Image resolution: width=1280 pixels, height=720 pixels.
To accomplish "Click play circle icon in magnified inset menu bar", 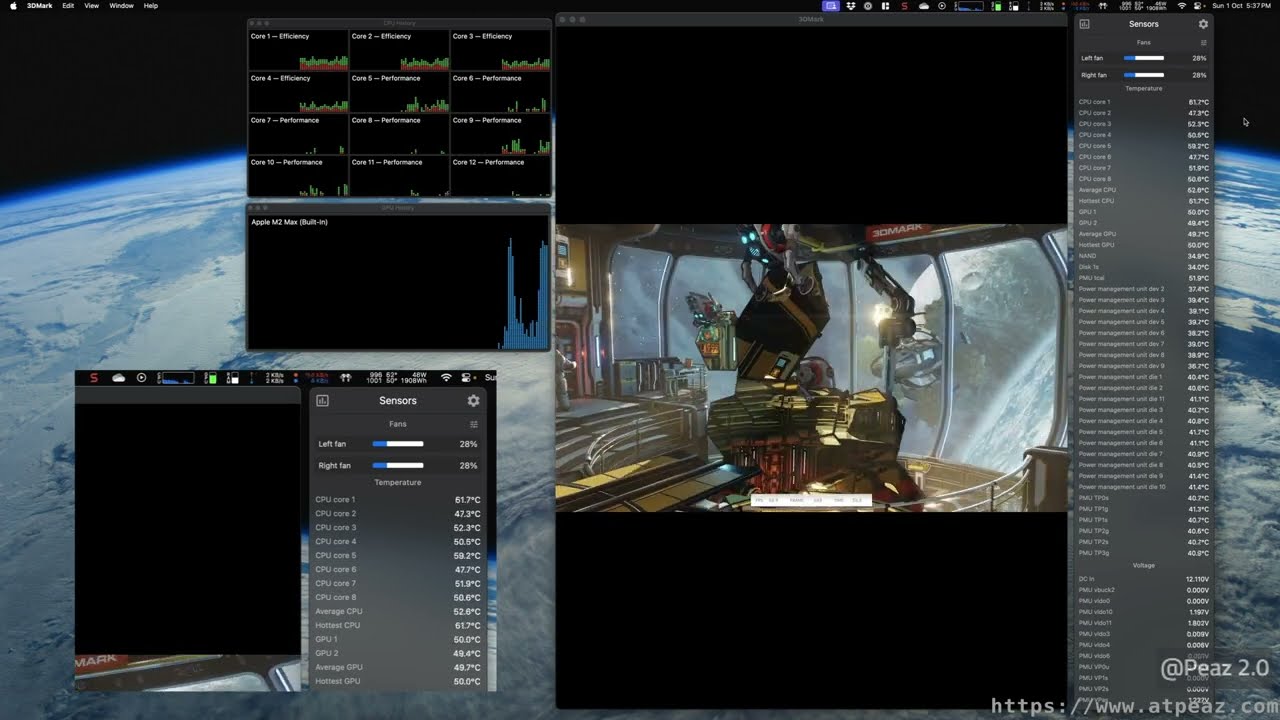I will (x=141, y=378).
